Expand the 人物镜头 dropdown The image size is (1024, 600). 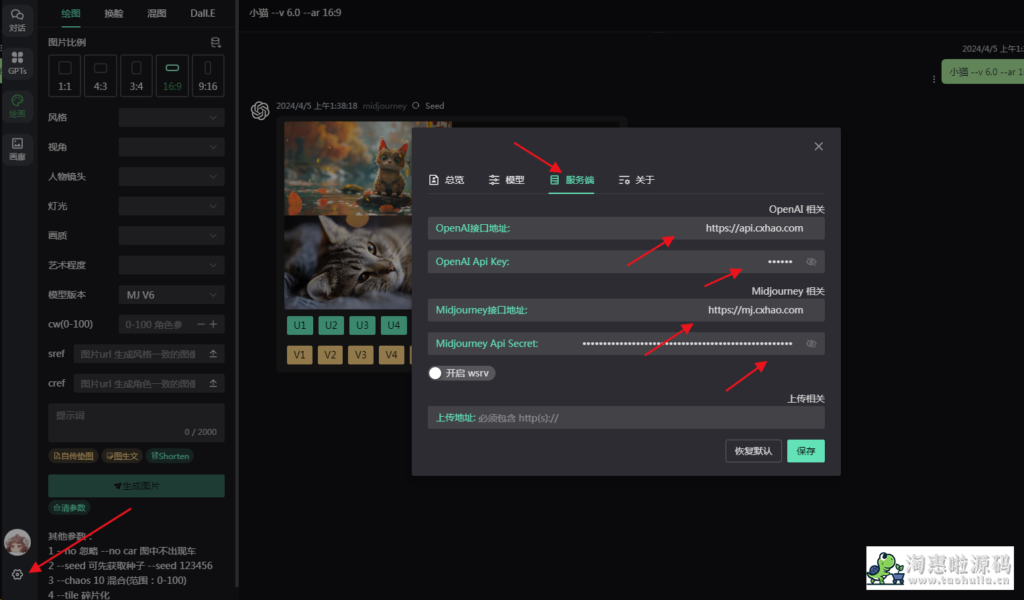[172, 176]
